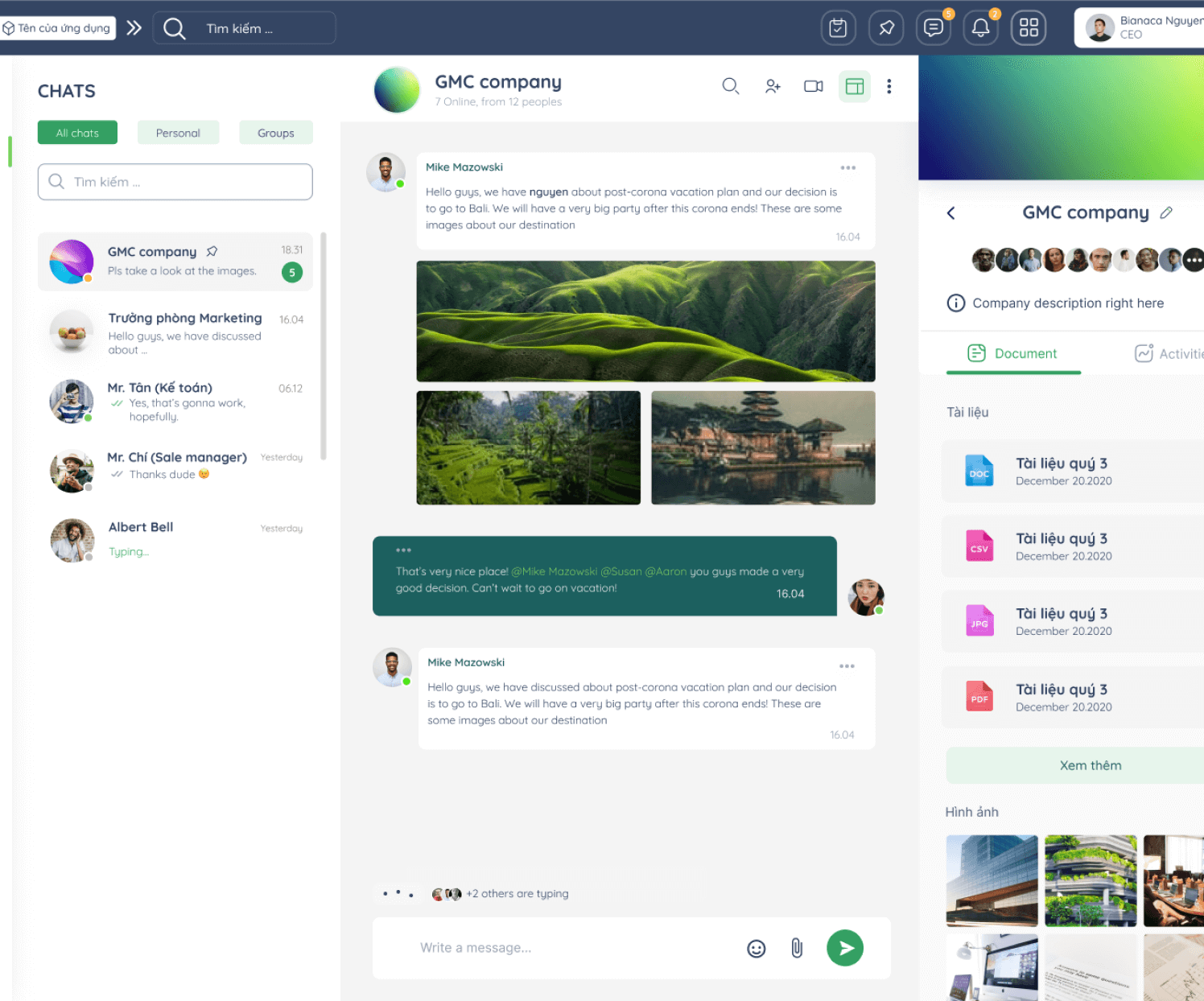Open search within the GMC company conversation
The width and height of the screenshot is (1204, 1001).
(x=731, y=86)
